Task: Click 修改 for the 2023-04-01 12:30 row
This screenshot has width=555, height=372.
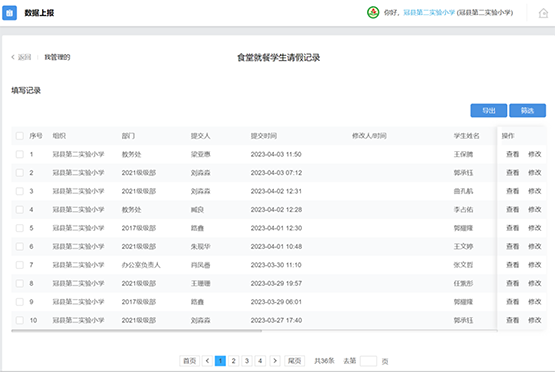Action: click(534, 228)
